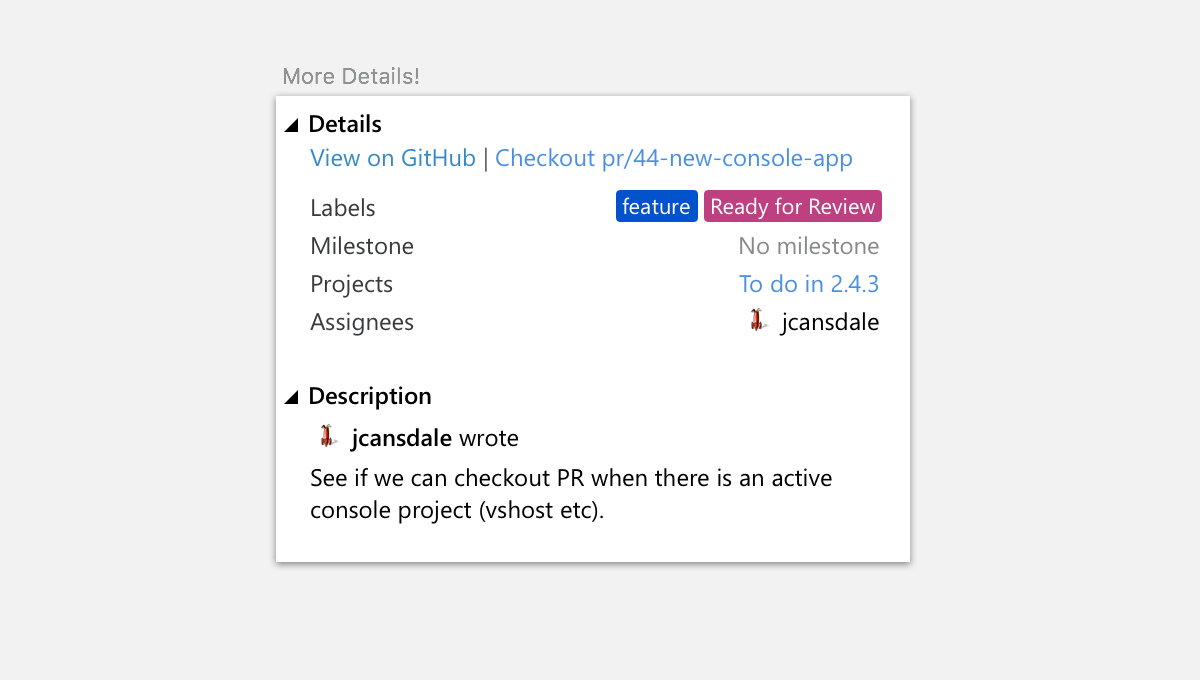Click the Labels row heading
The width and height of the screenshot is (1200, 680).
click(x=342, y=207)
